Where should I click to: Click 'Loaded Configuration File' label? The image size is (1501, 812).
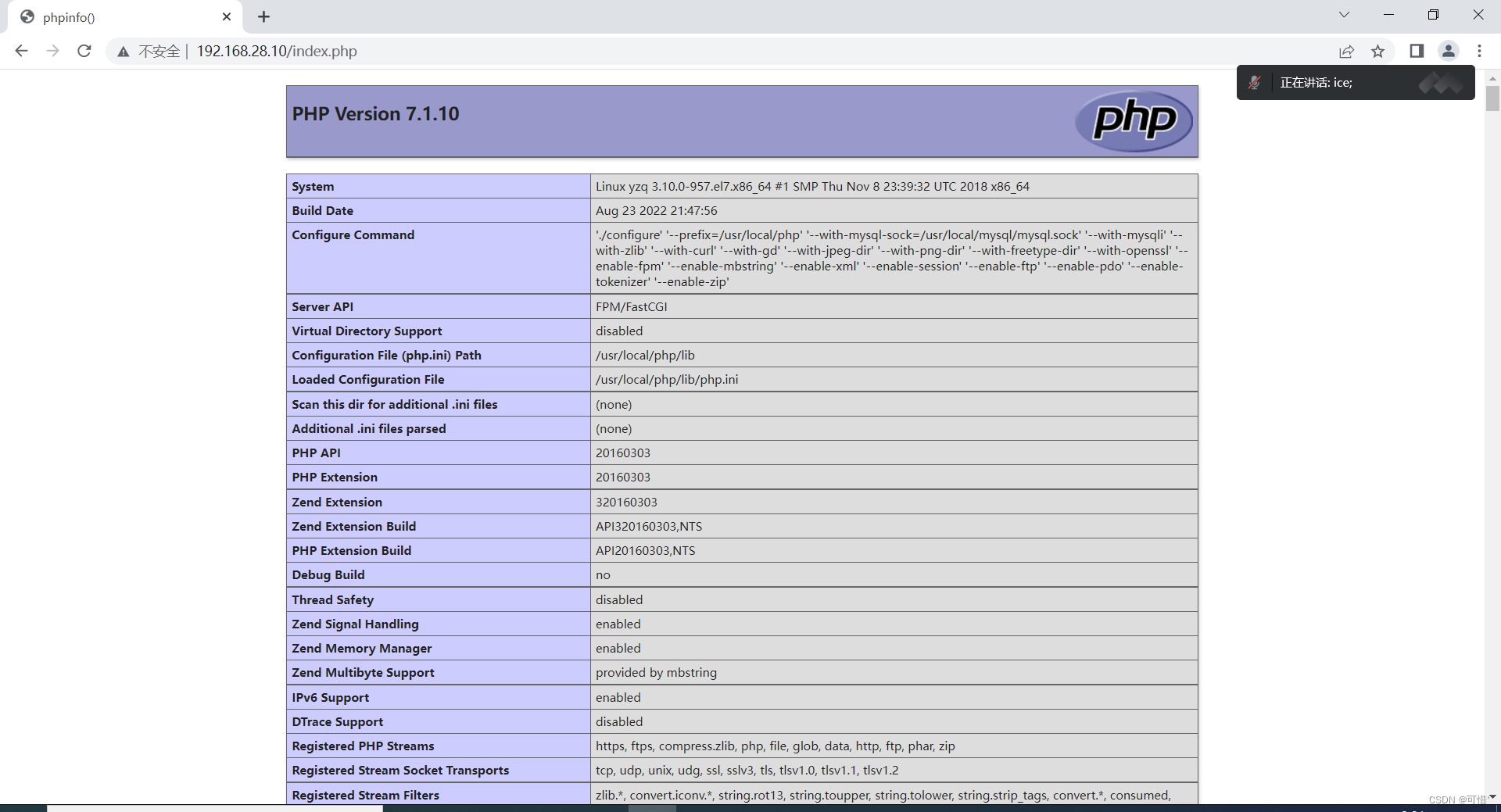pos(367,380)
